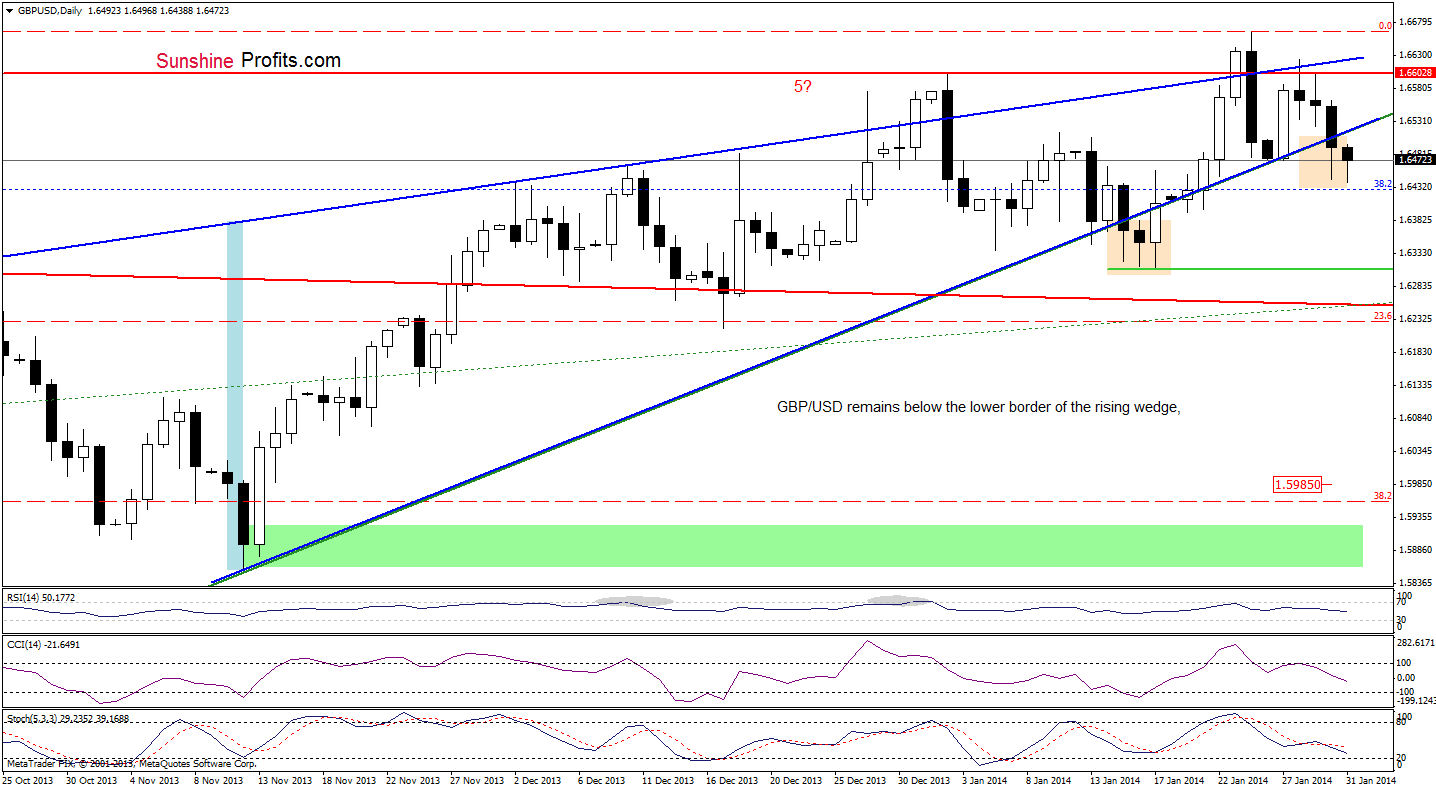Click the 1.60840 price axis value
Screen dimensions: 1436x789
[1415, 417]
